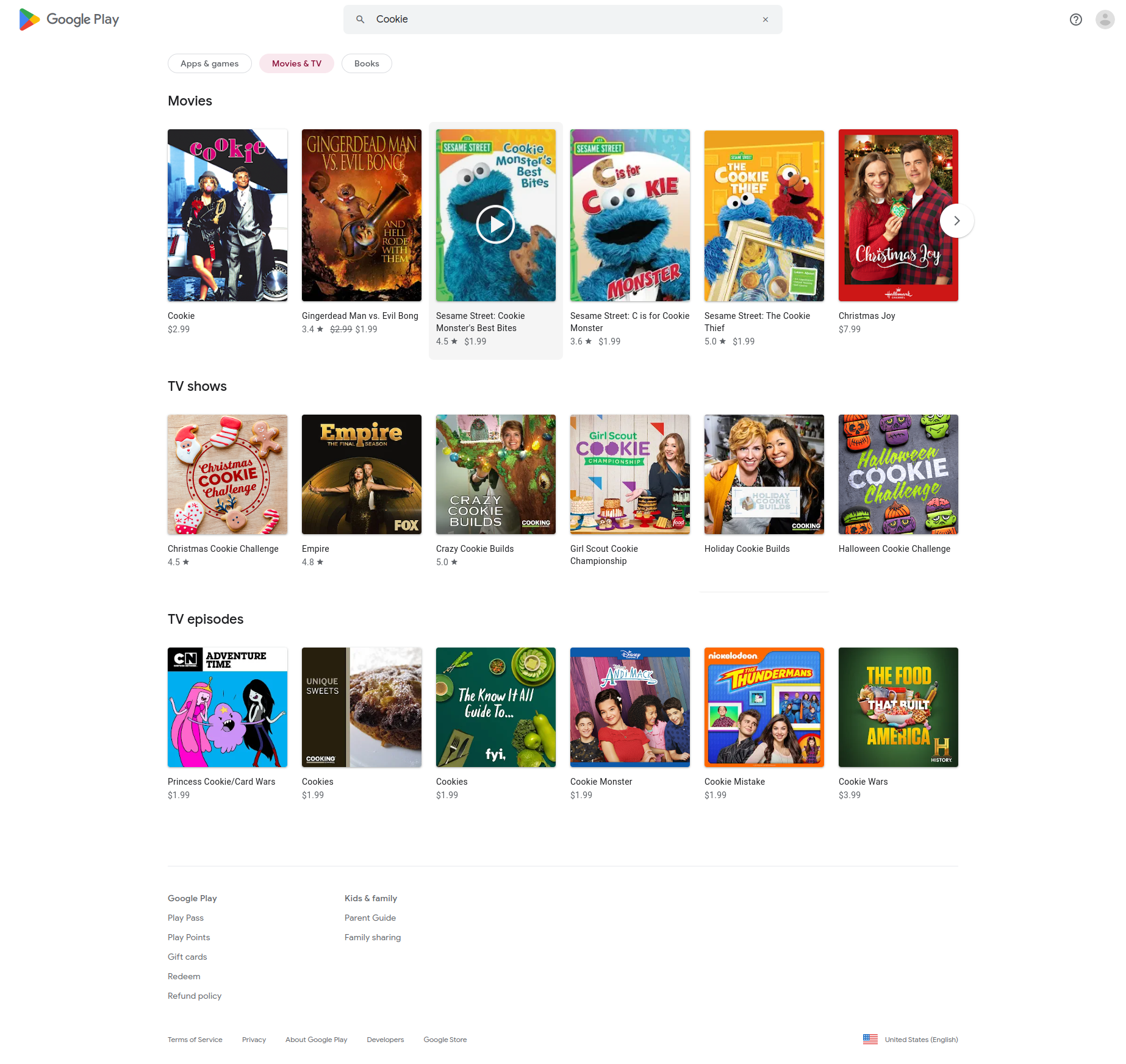This screenshot has width=1126, height=1064.
Task: Open Holiday Cookie Builds thumbnail
Action: click(x=764, y=474)
